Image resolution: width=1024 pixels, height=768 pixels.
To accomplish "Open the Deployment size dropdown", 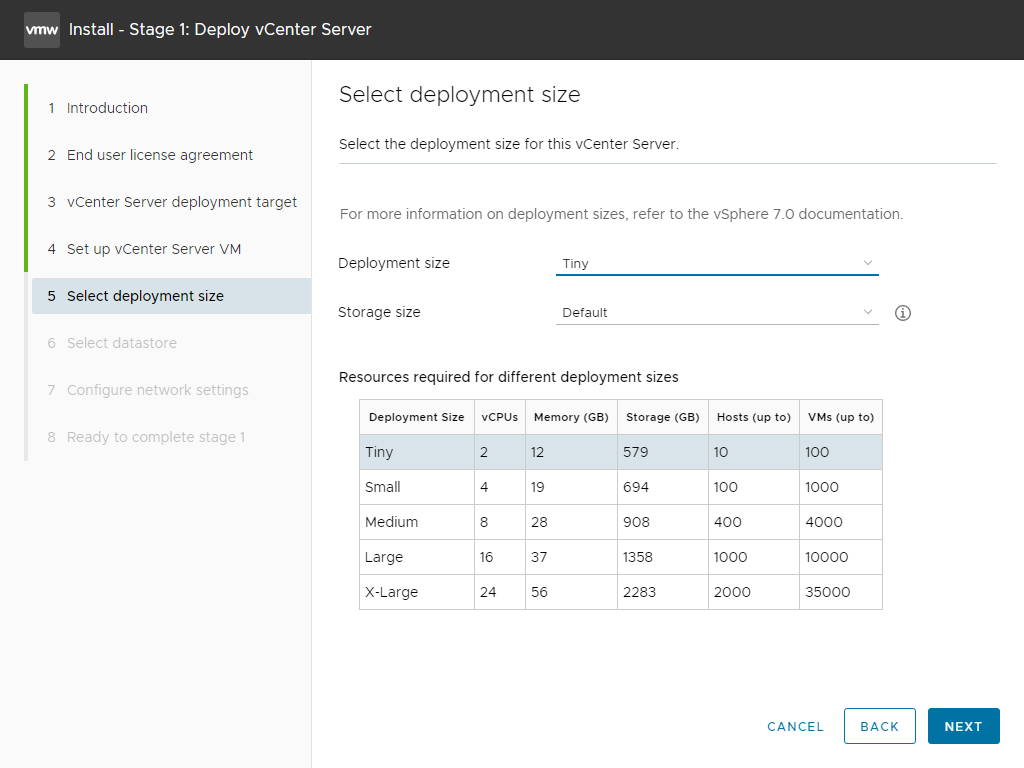I will (716, 264).
